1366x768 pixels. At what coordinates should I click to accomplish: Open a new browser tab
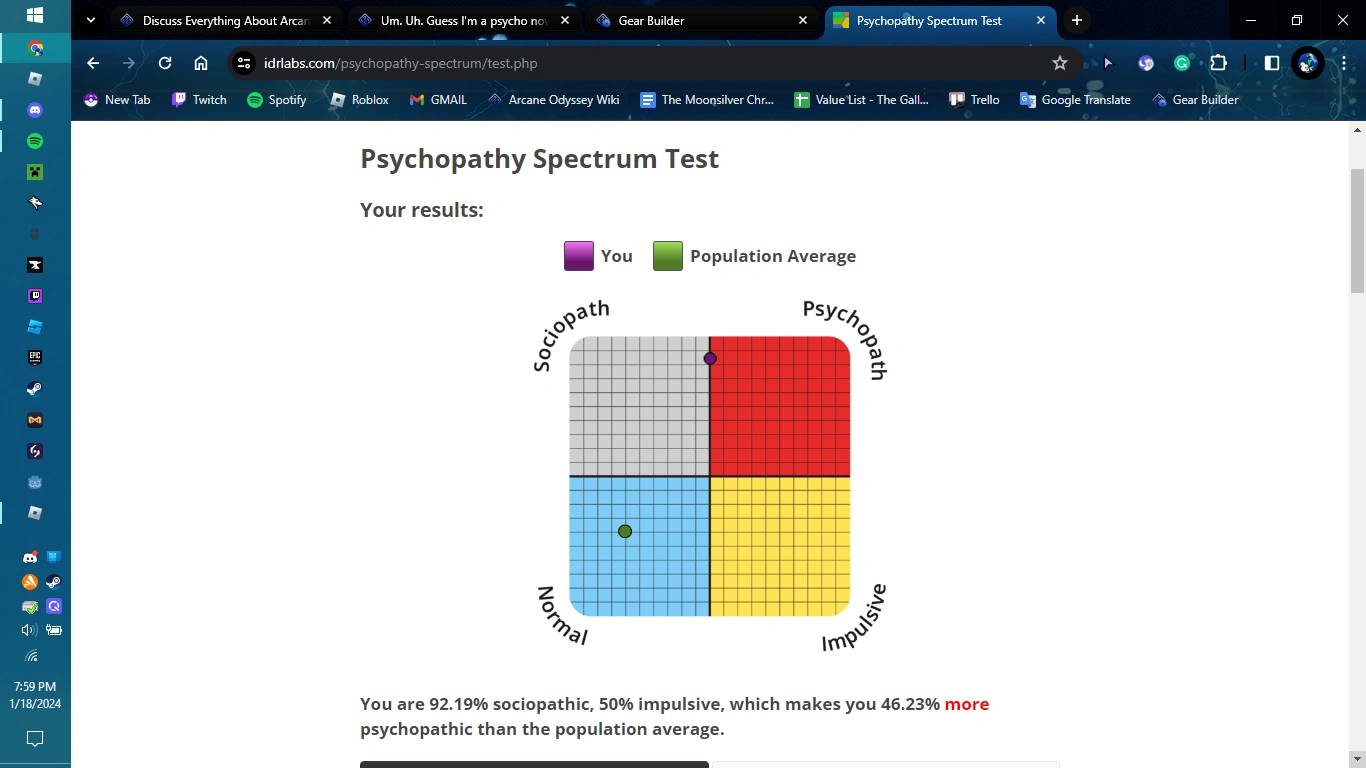pos(1077,20)
